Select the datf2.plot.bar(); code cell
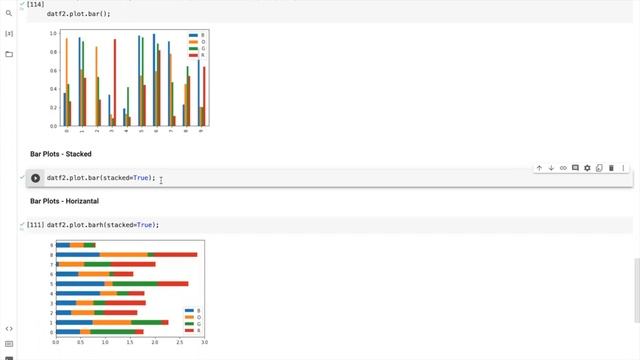Viewport: 640px width, 360px height. [78, 14]
